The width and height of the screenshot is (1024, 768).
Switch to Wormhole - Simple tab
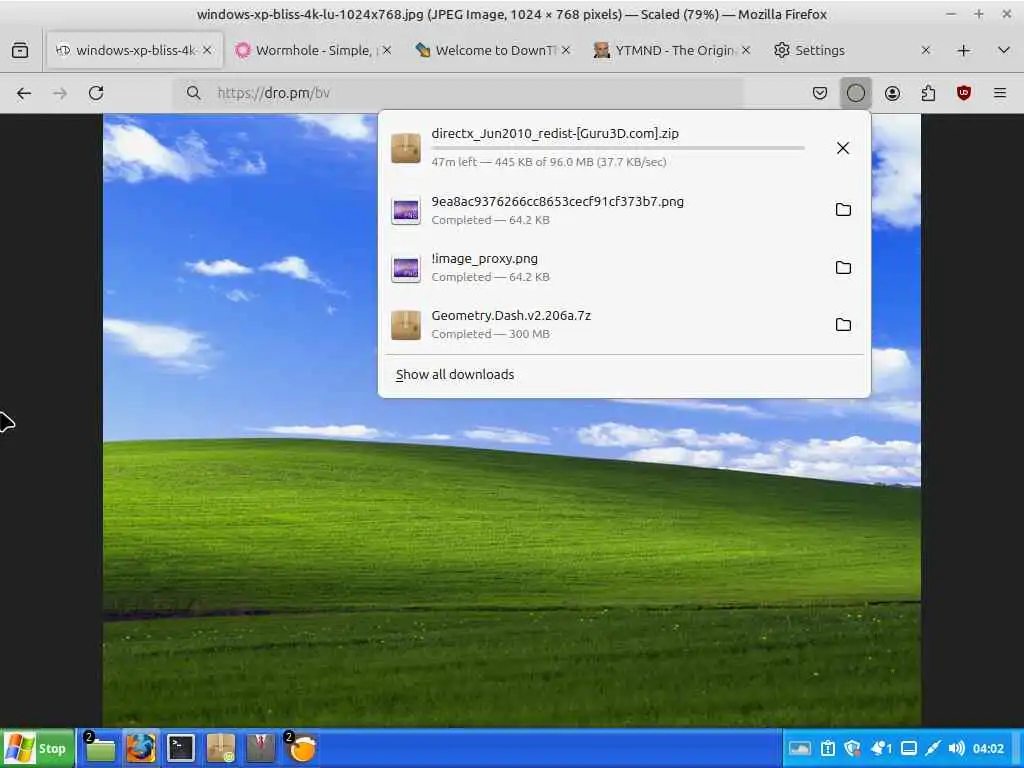pos(313,50)
